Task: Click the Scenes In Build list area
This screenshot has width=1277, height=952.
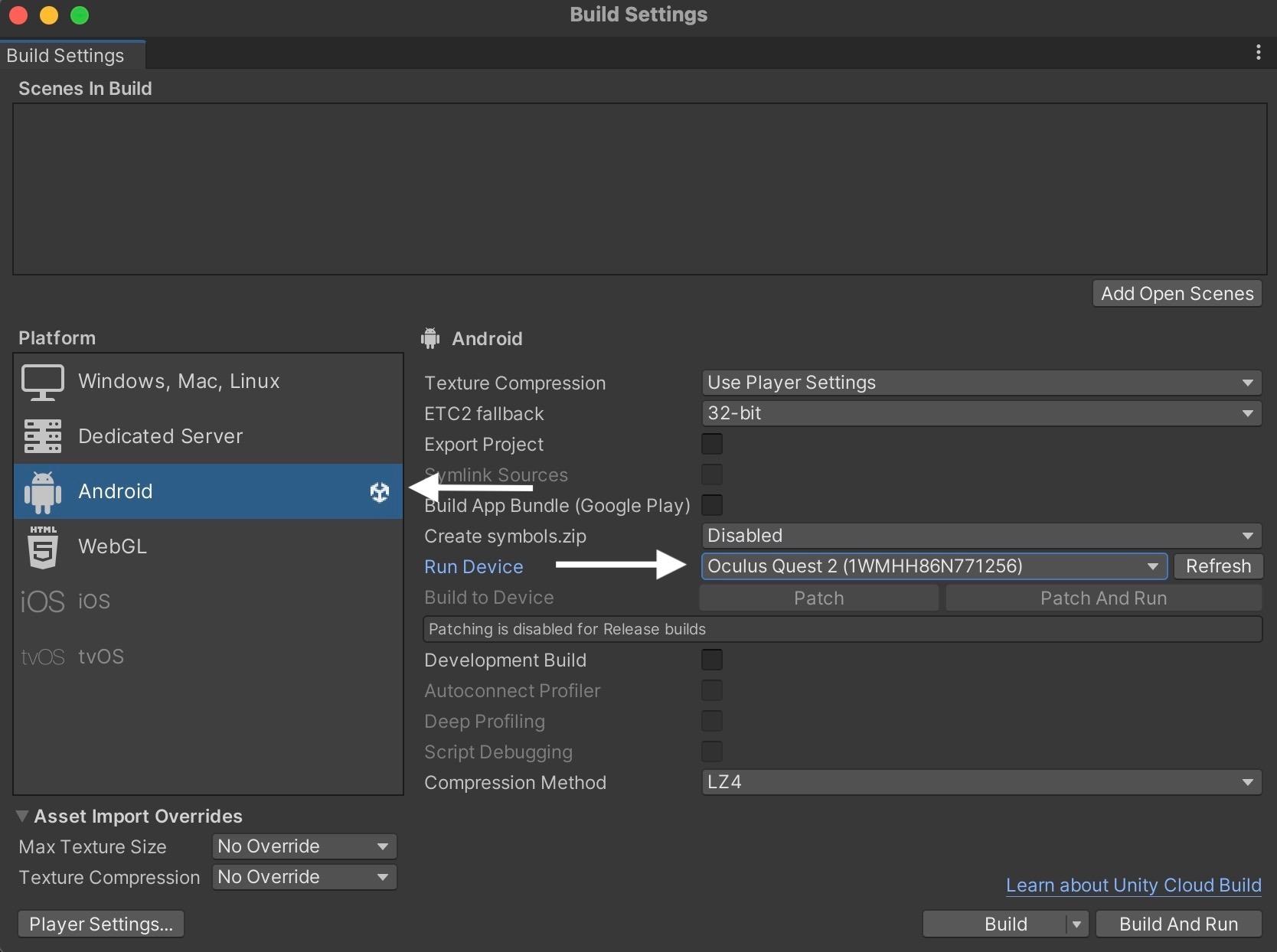Action: pos(640,189)
